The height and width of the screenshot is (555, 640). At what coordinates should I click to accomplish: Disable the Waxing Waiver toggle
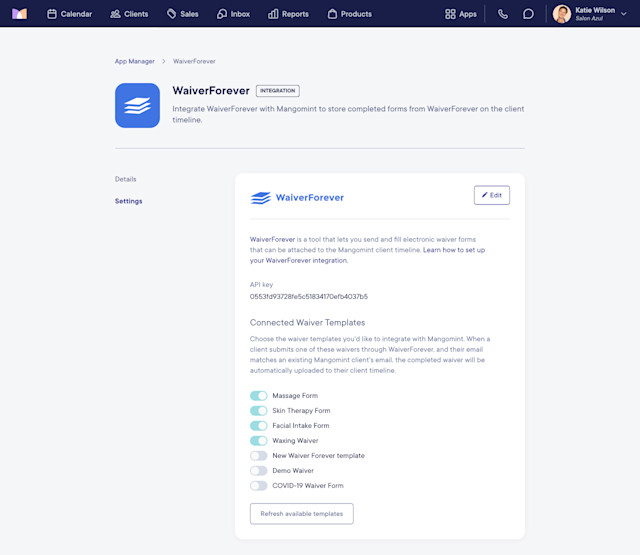(x=259, y=441)
